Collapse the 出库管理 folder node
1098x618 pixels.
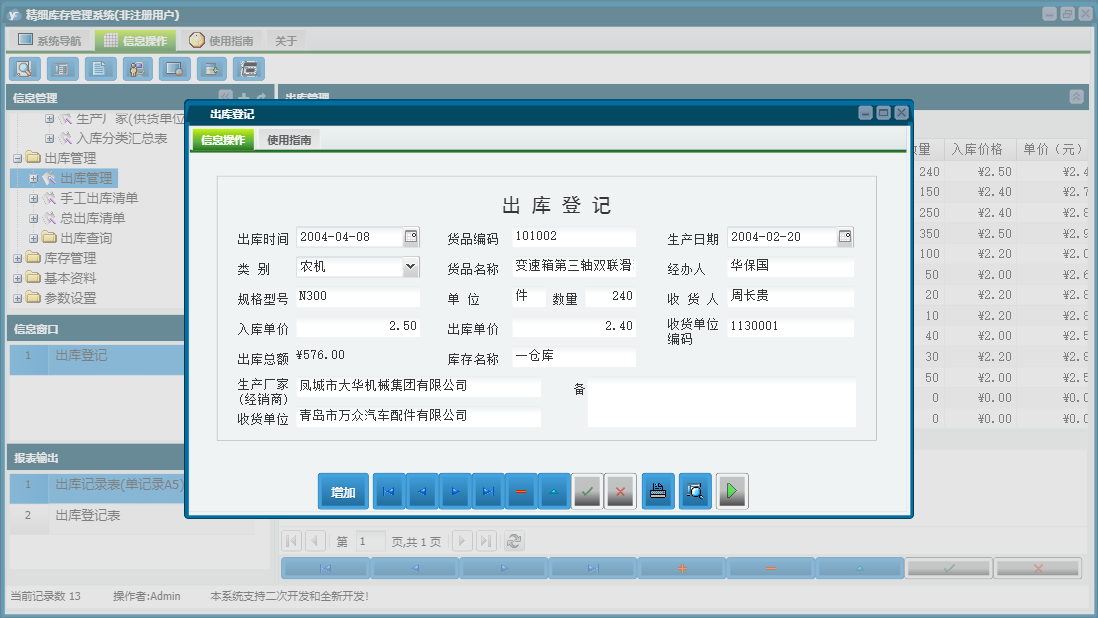pos(18,158)
